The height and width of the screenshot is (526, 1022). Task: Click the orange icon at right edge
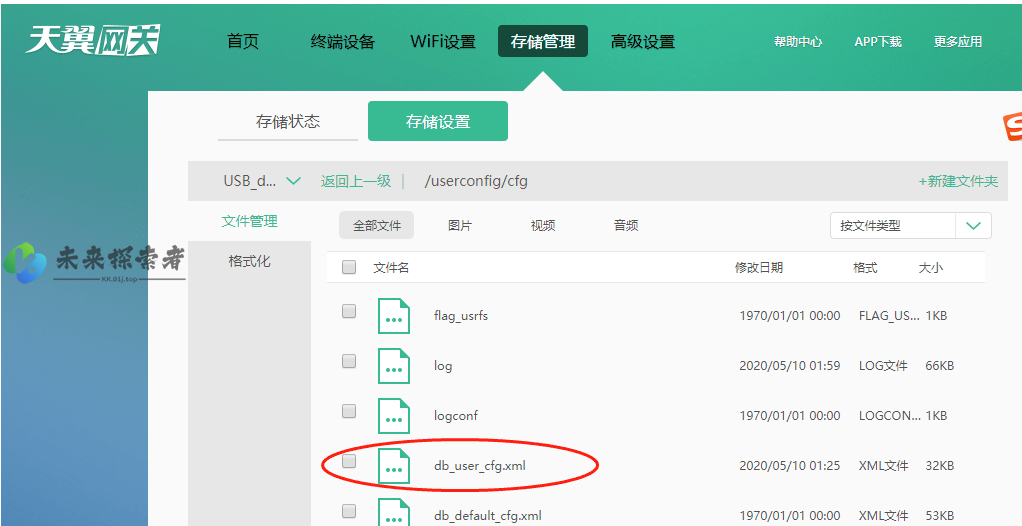coord(1012,127)
